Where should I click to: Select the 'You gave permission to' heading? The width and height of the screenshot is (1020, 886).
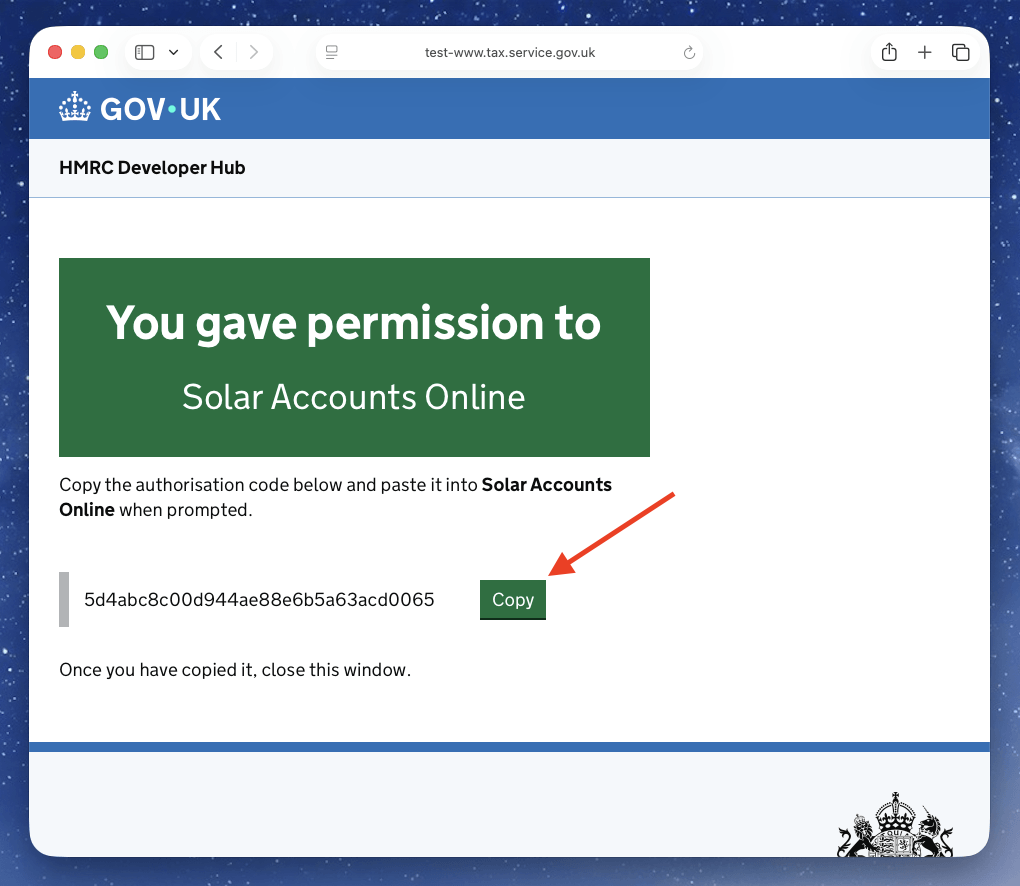(353, 323)
